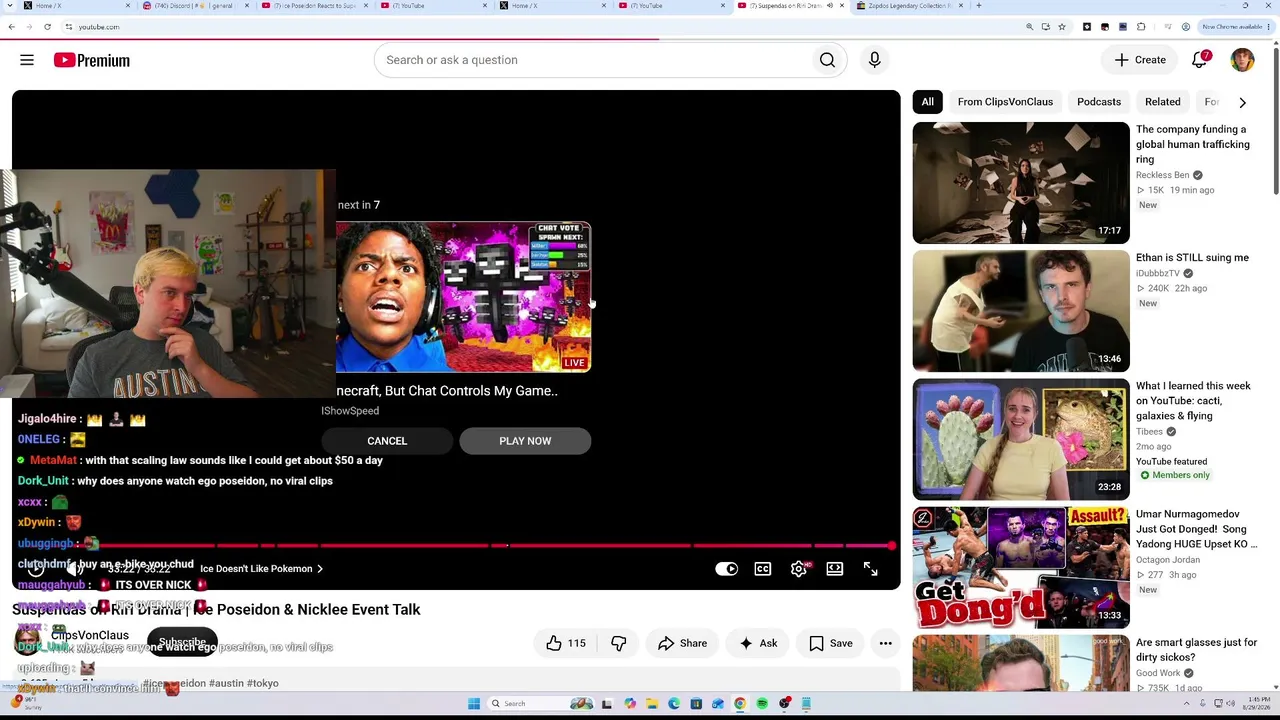Open 'Are smart glasses just for dirty sickos?'

click(x=1196, y=650)
